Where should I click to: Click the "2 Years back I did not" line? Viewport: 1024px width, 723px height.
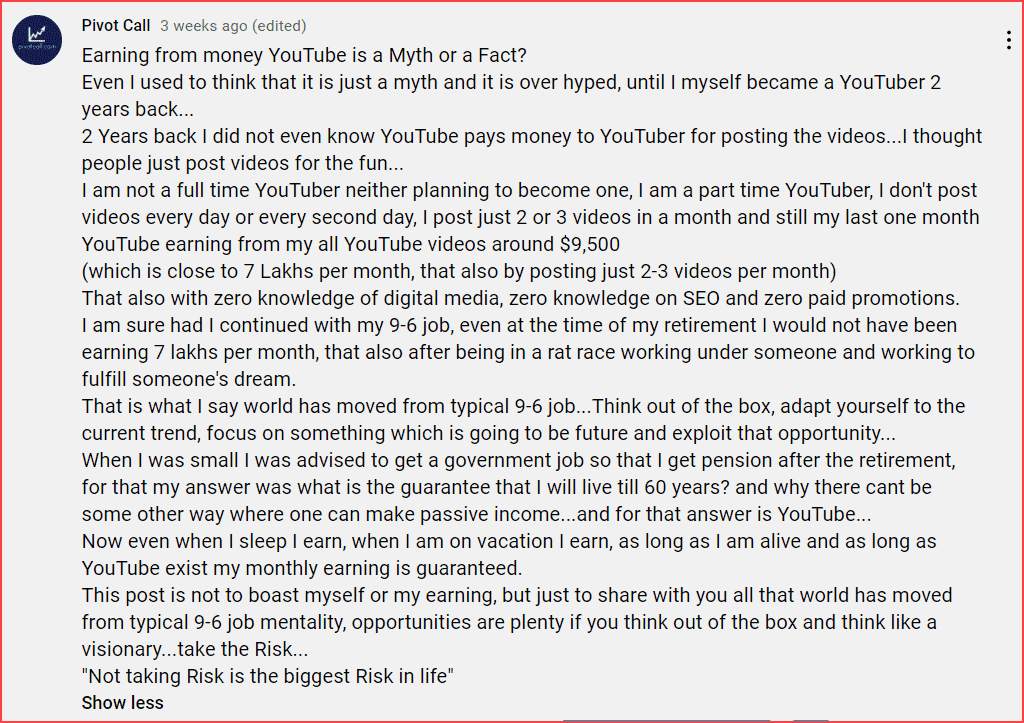(531, 136)
